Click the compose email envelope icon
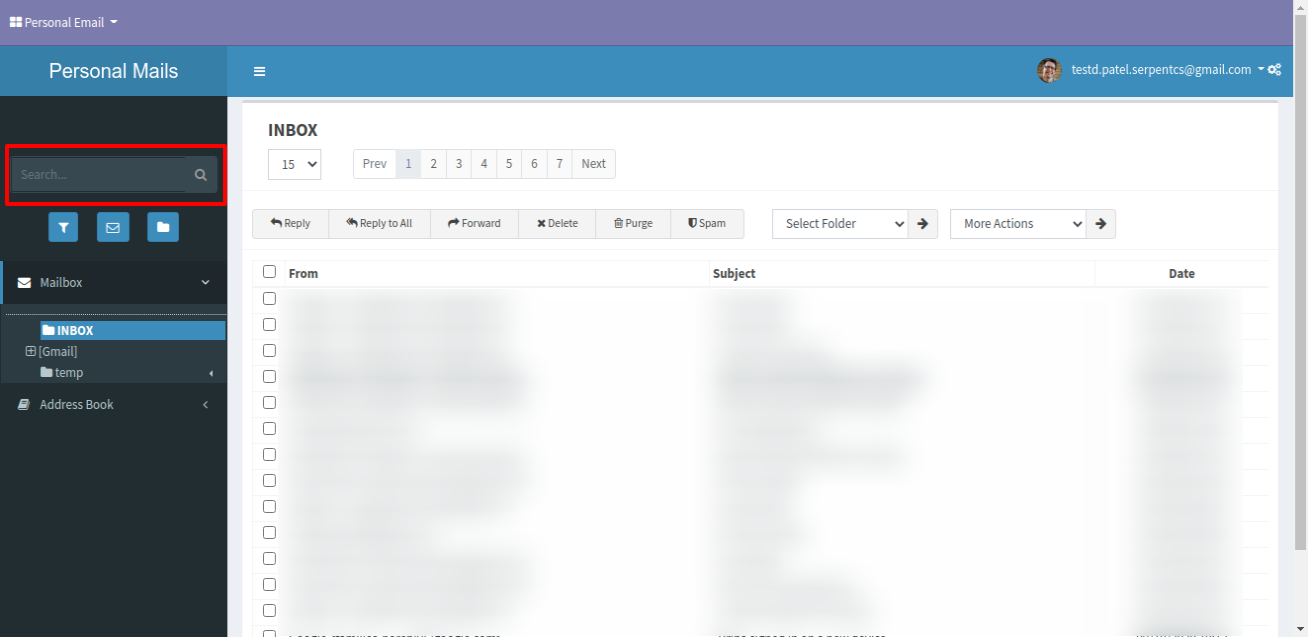This screenshot has height=637, width=1308. click(113, 227)
